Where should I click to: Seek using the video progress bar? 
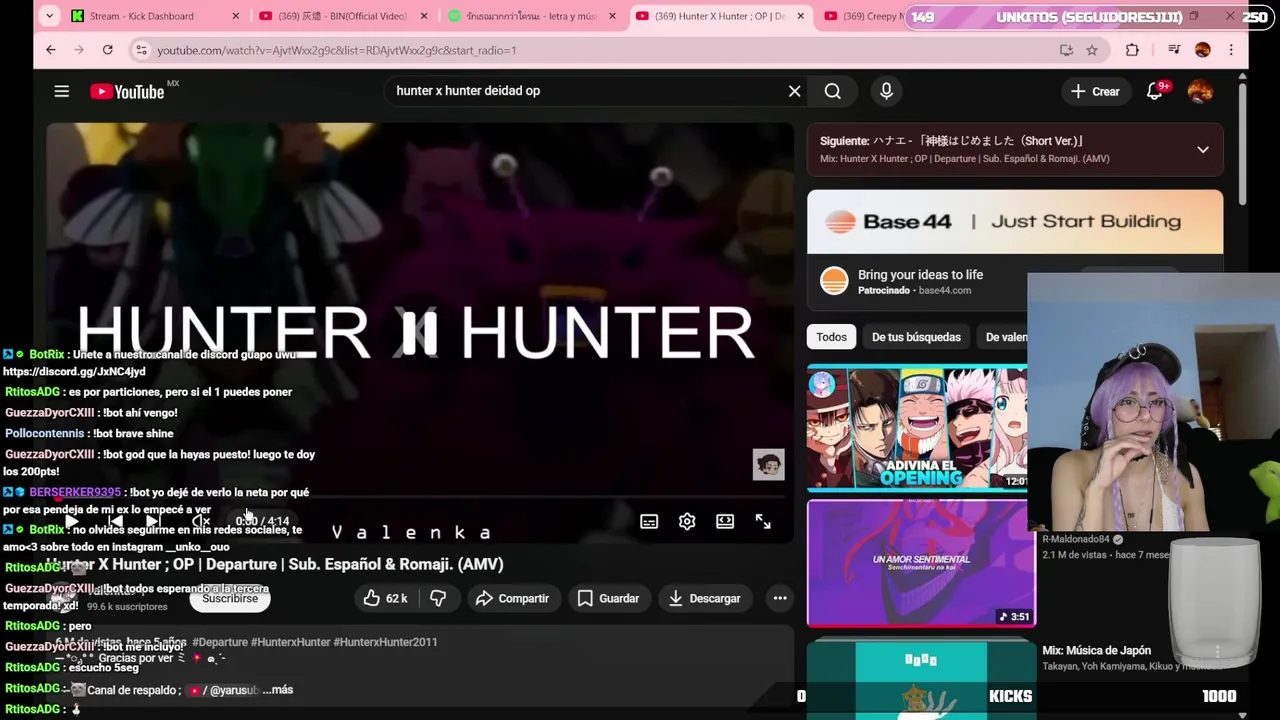420,497
